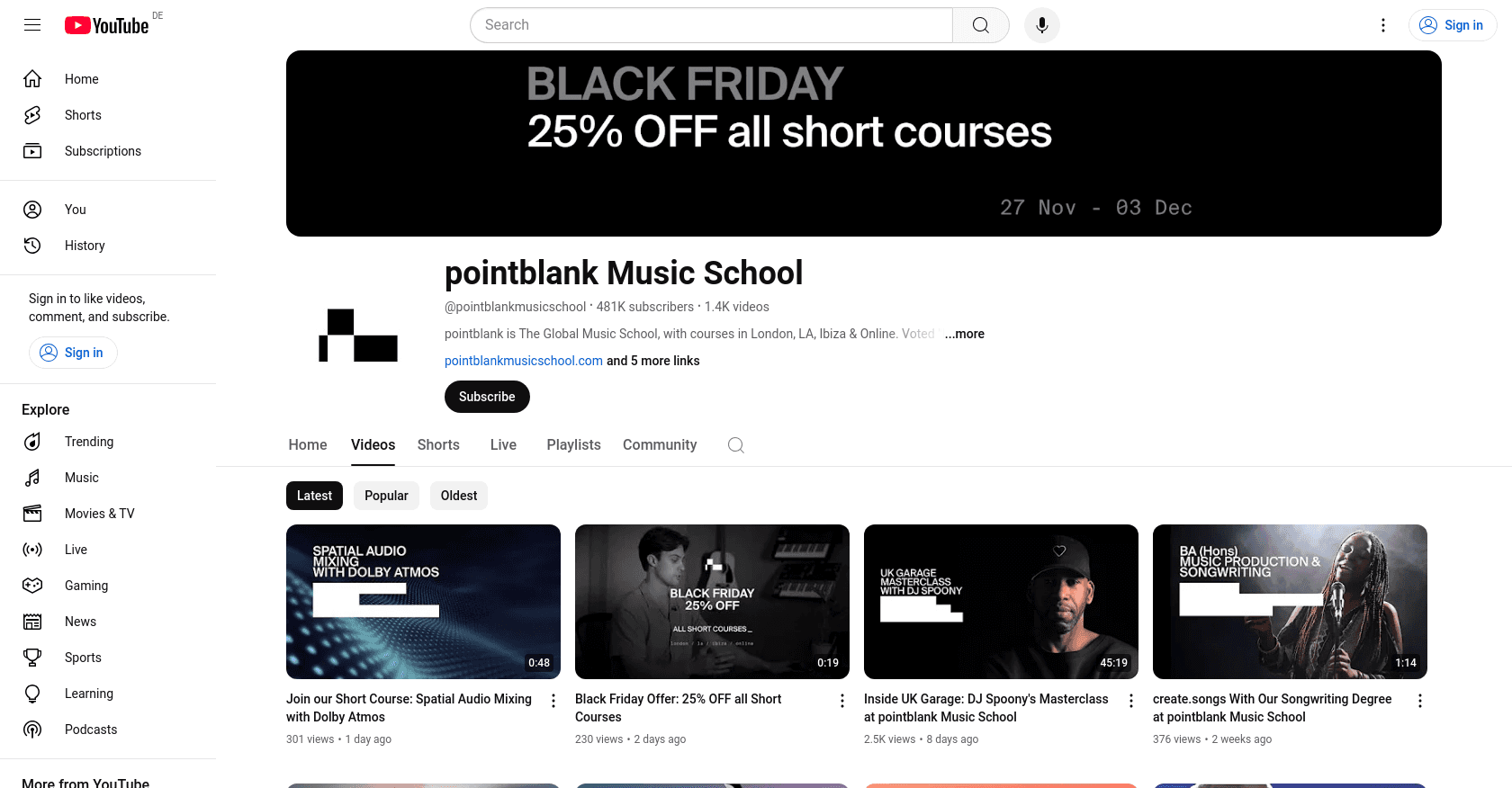
Task: Go to Trending in Explore
Action: 88,442
